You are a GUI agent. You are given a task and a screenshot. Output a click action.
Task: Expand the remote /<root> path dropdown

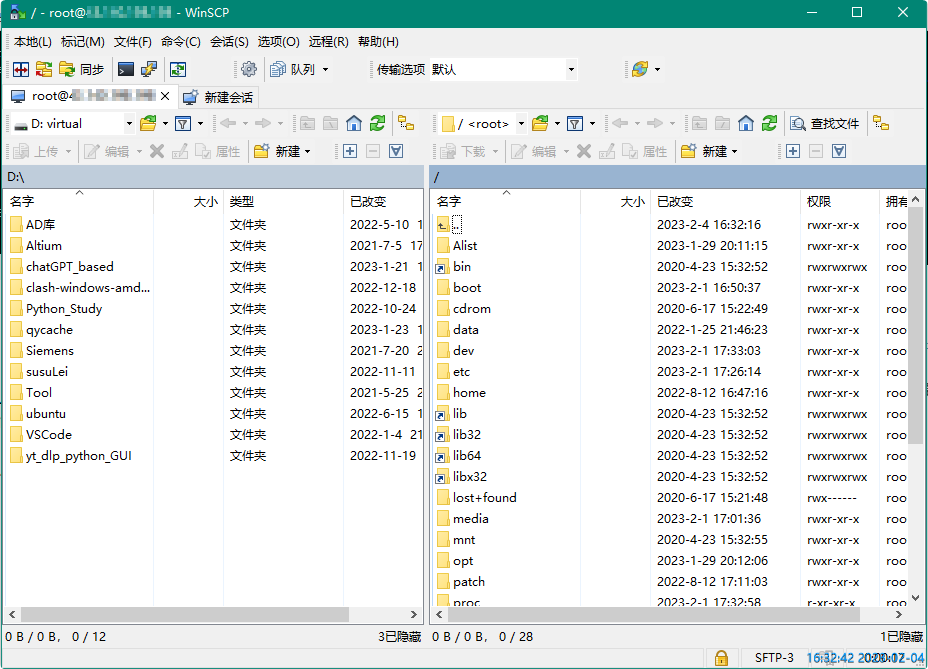coord(521,122)
